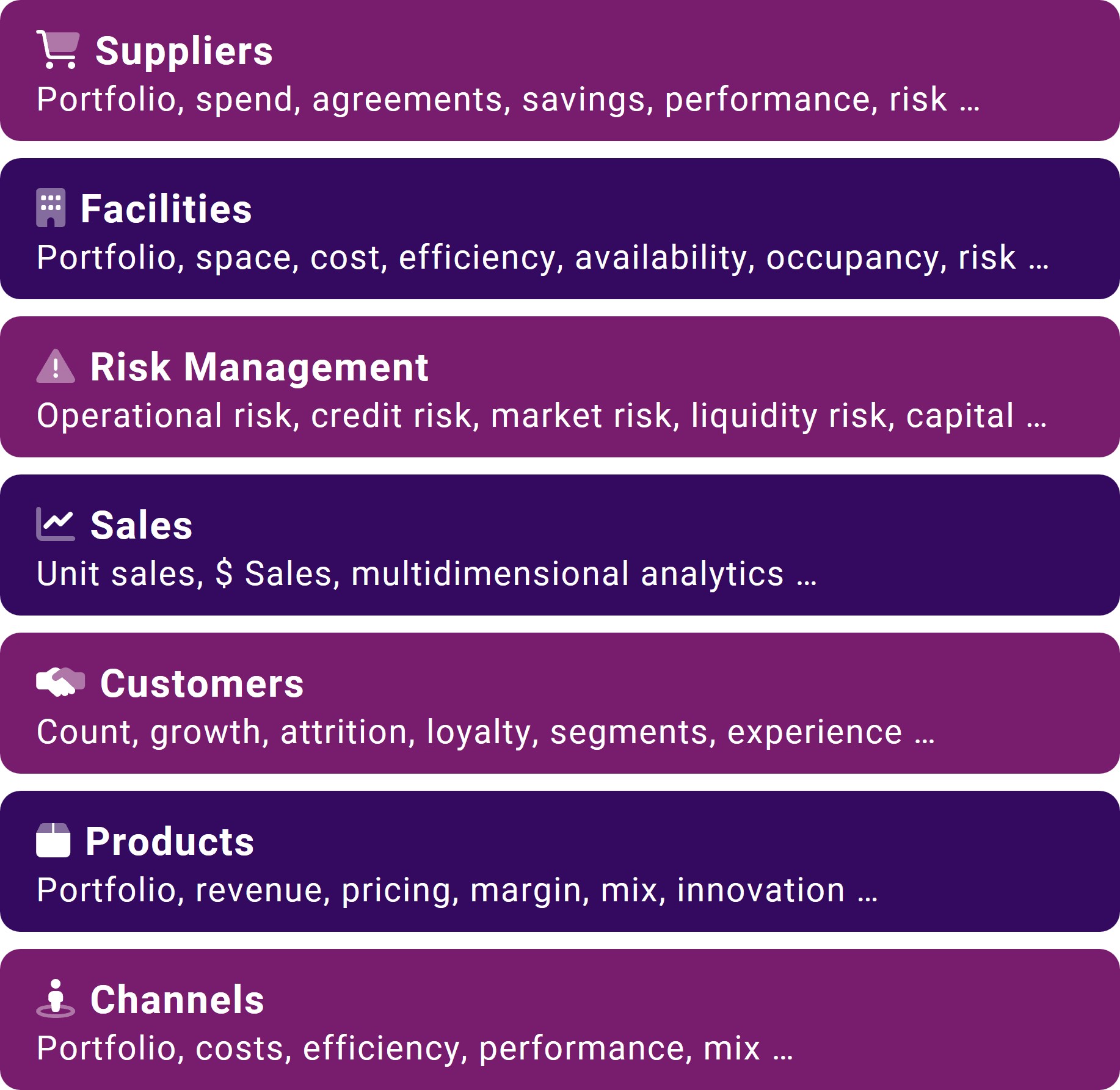Click the Products text on pricing and margin
This screenshot has width=1120, height=1090.
tap(457, 890)
